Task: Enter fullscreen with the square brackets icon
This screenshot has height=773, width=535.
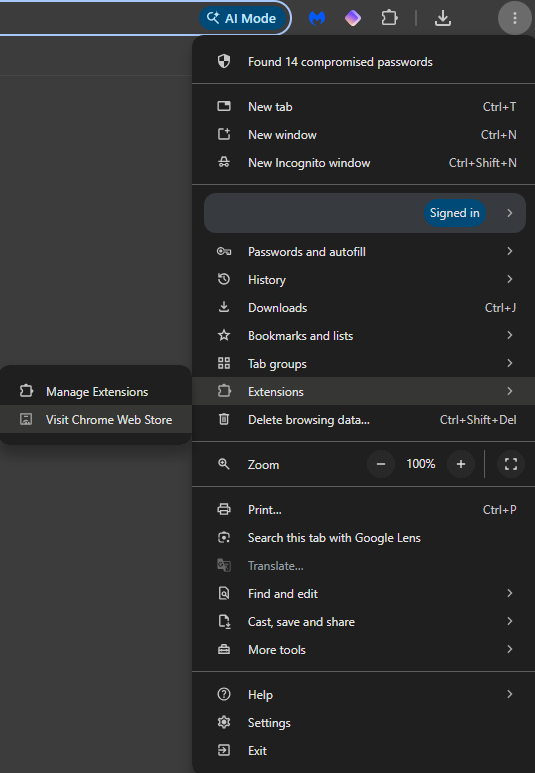Action: pos(511,464)
